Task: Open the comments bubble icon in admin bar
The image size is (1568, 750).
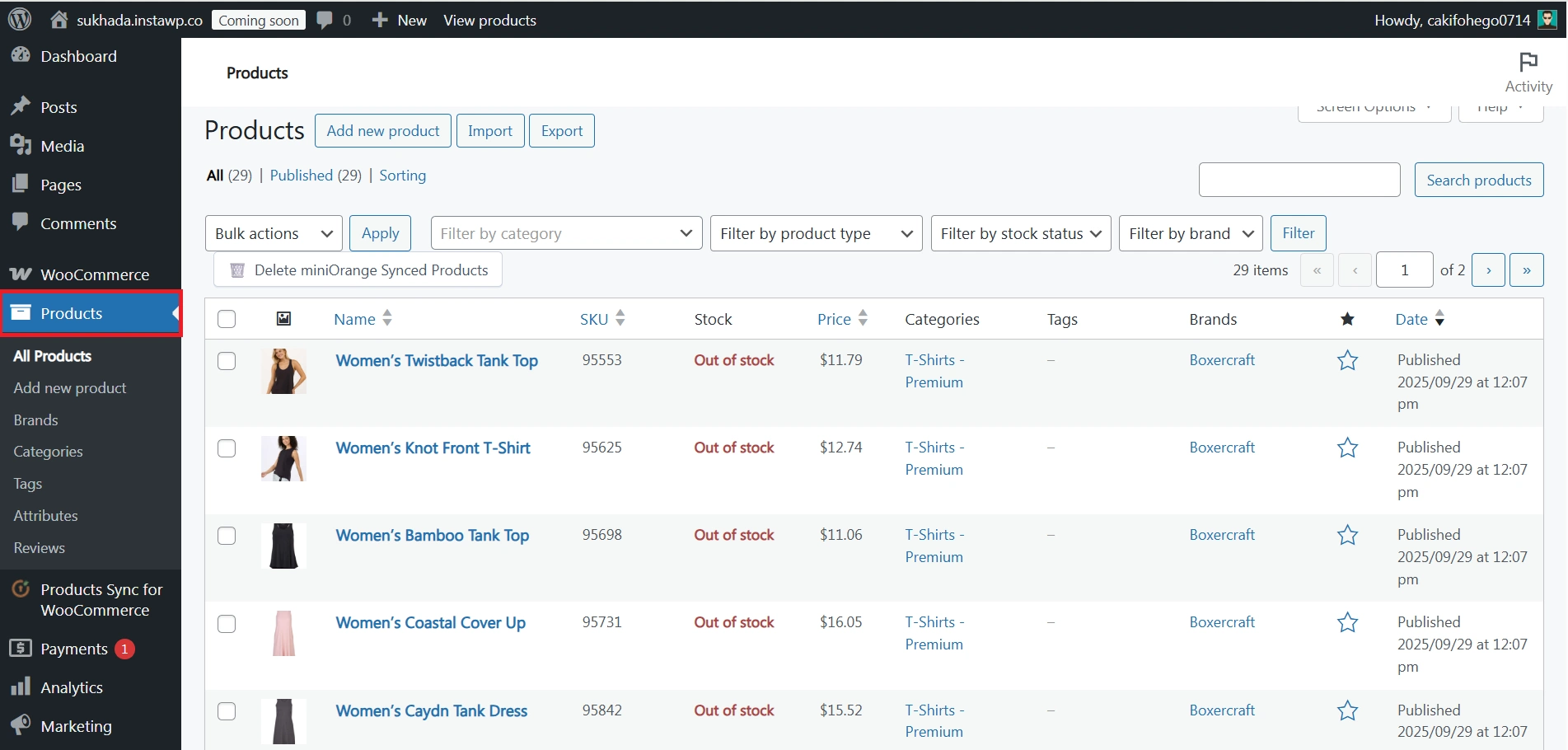Action: (324, 19)
